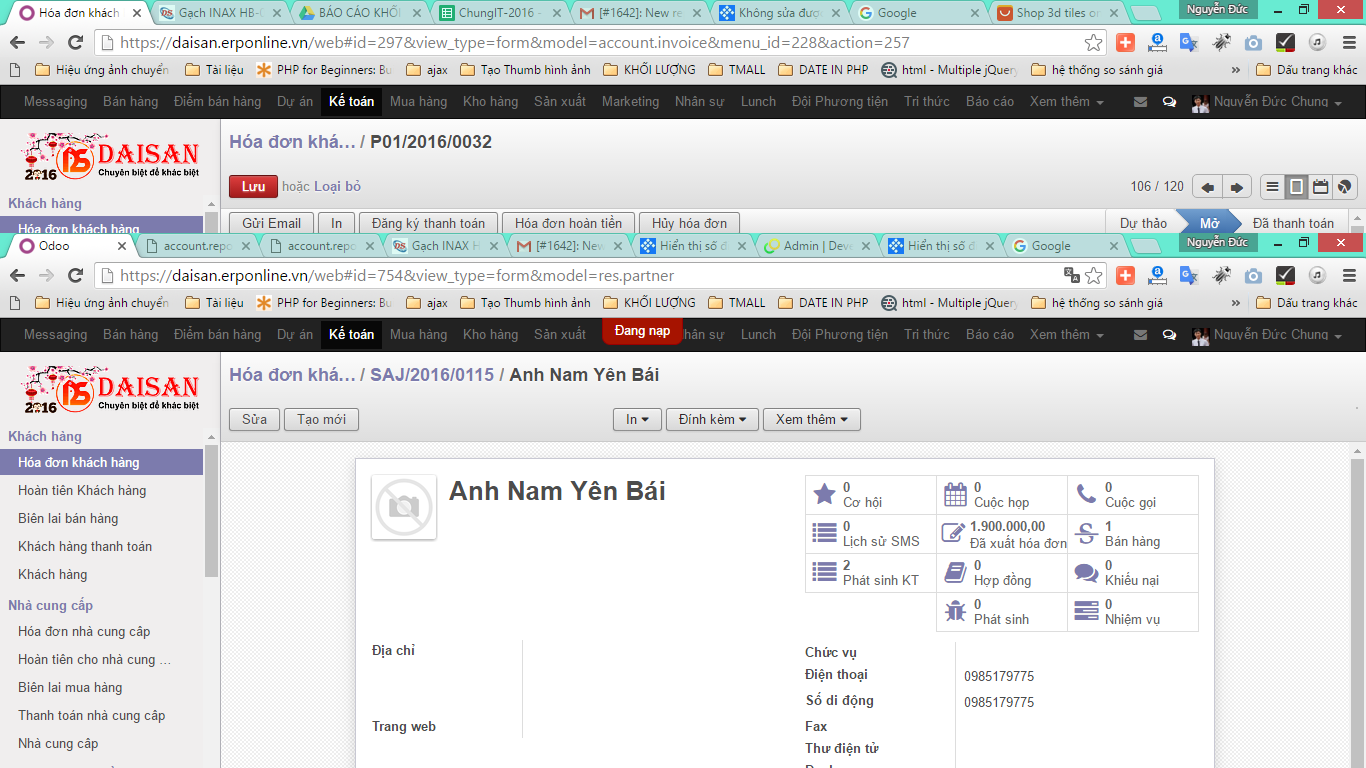
Task: Open the Bán hàng stat button
Action: (x=1133, y=534)
